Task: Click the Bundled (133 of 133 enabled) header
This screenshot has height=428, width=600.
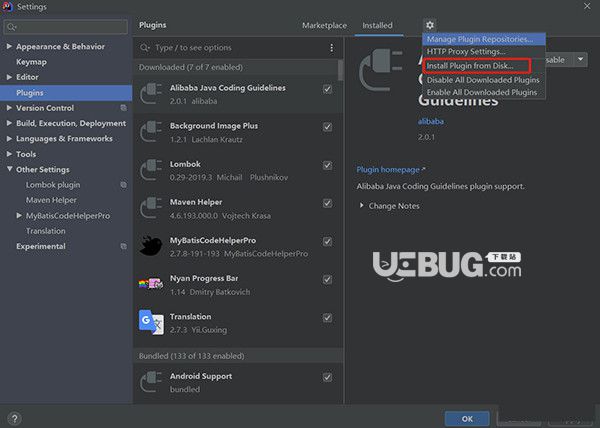Action: point(238,356)
